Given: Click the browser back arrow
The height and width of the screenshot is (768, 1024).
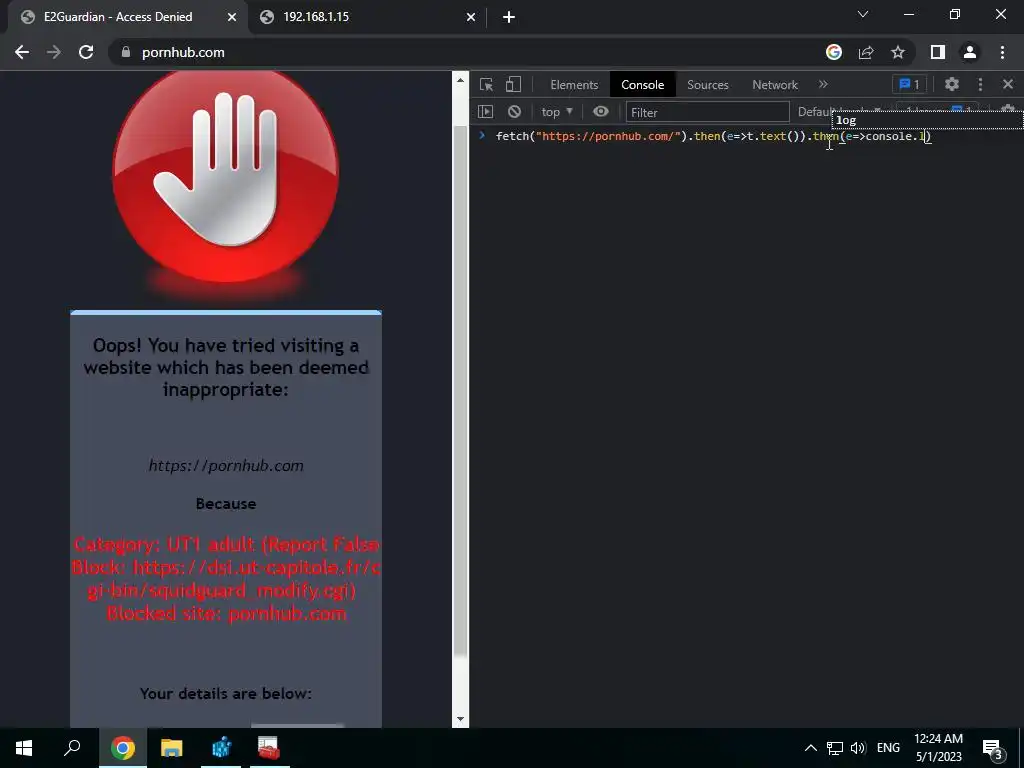Looking at the screenshot, I should (22, 52).
